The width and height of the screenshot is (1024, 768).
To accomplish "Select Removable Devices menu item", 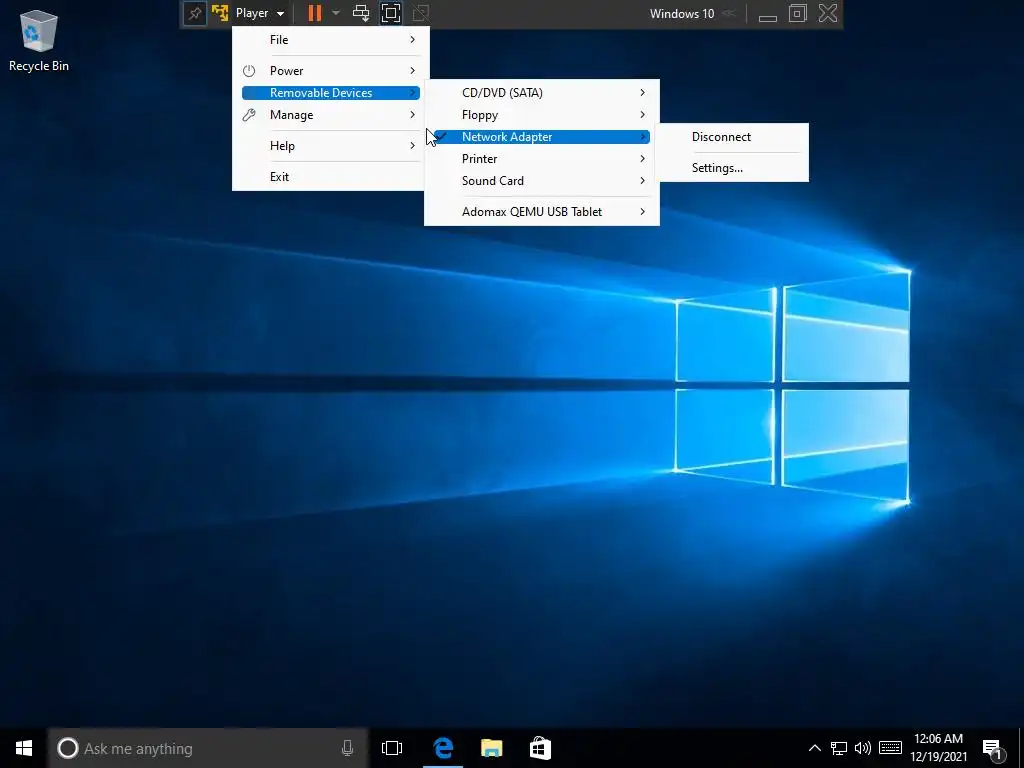I will (330, 93).
